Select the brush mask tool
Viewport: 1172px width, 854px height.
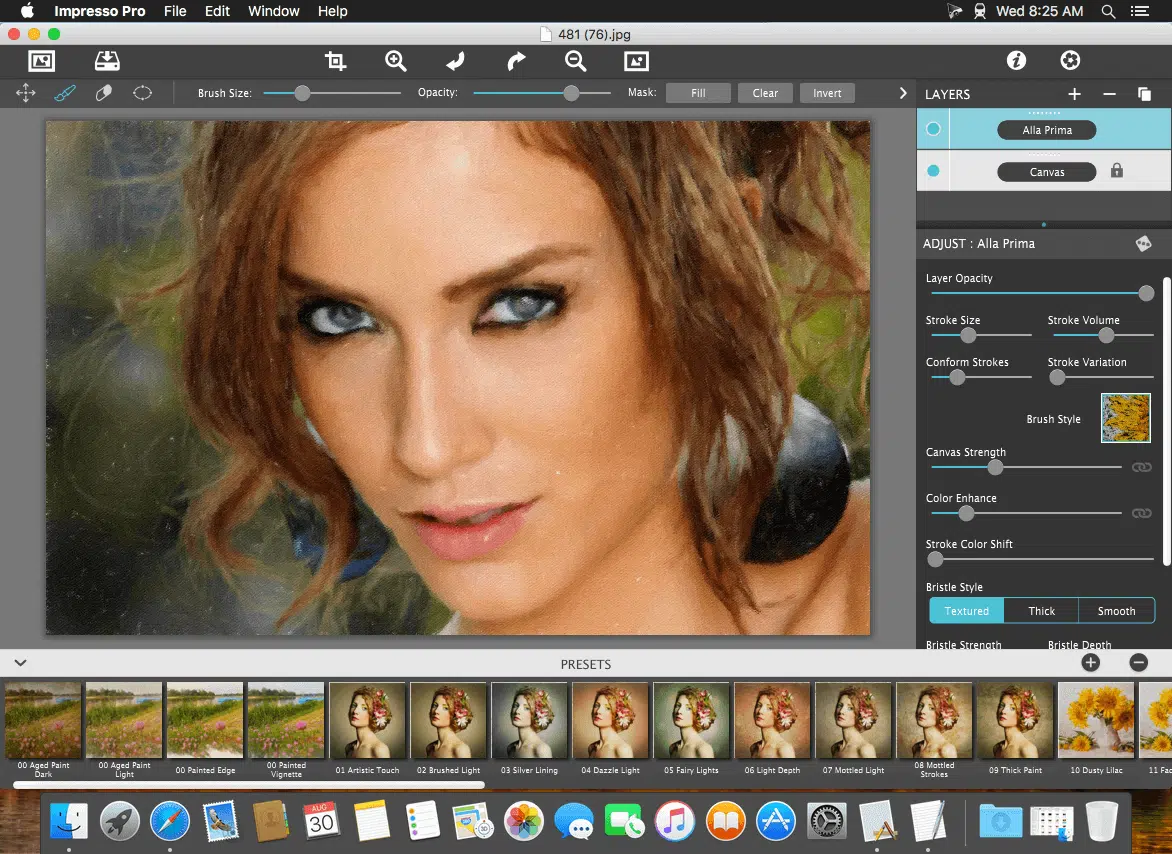tap(64, 93)
